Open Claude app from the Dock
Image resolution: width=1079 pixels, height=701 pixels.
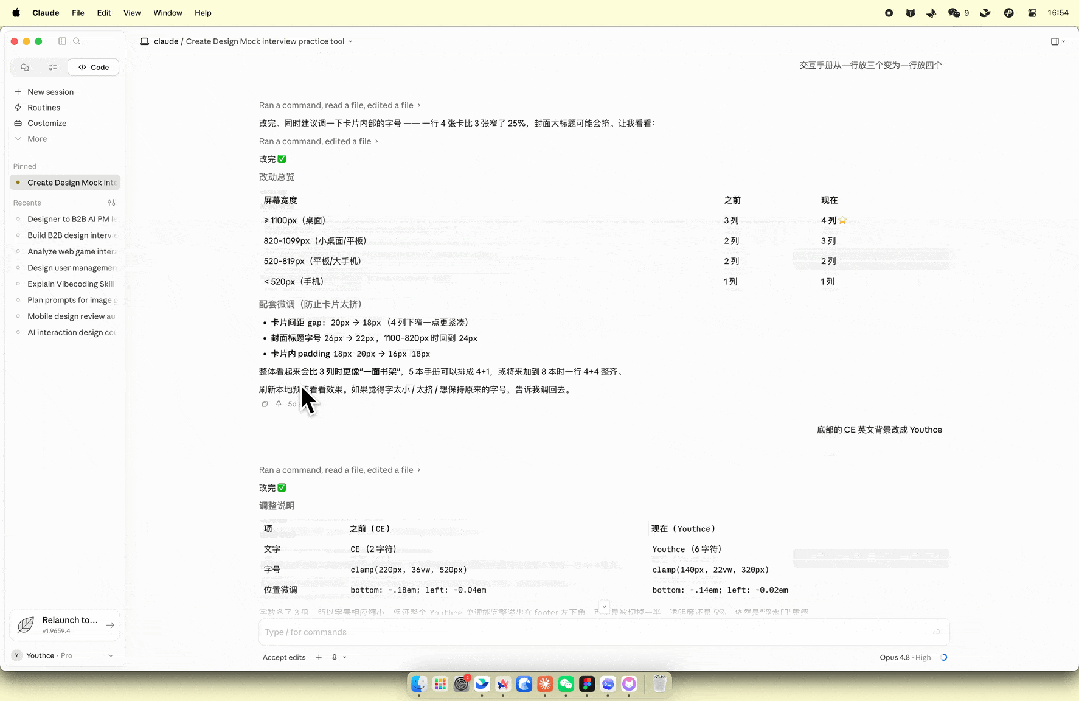[x=545, y=684]
